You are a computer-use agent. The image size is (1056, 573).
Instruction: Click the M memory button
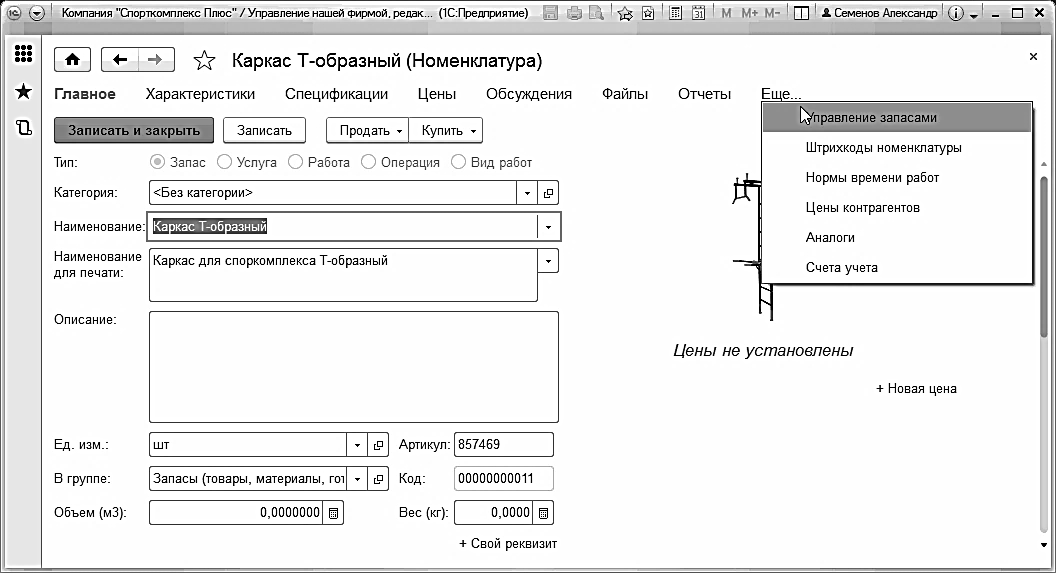tap(726, 13)
